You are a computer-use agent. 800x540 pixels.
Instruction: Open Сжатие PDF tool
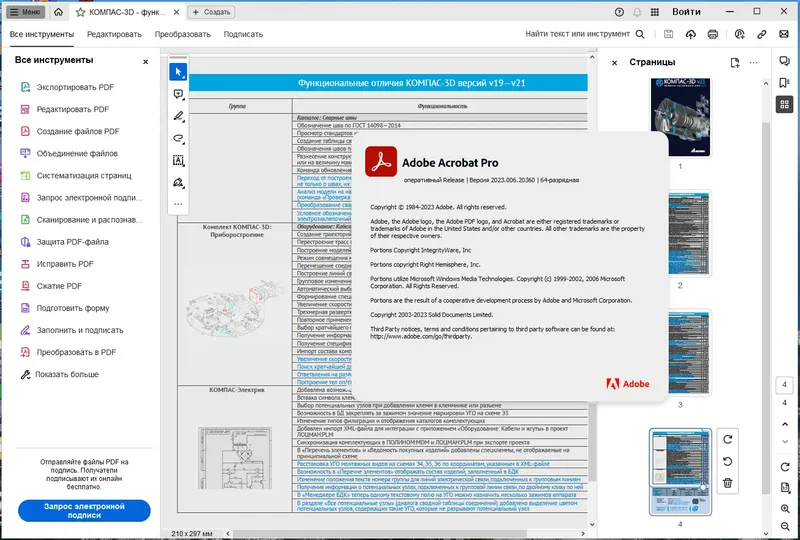[x=51, y=286]
